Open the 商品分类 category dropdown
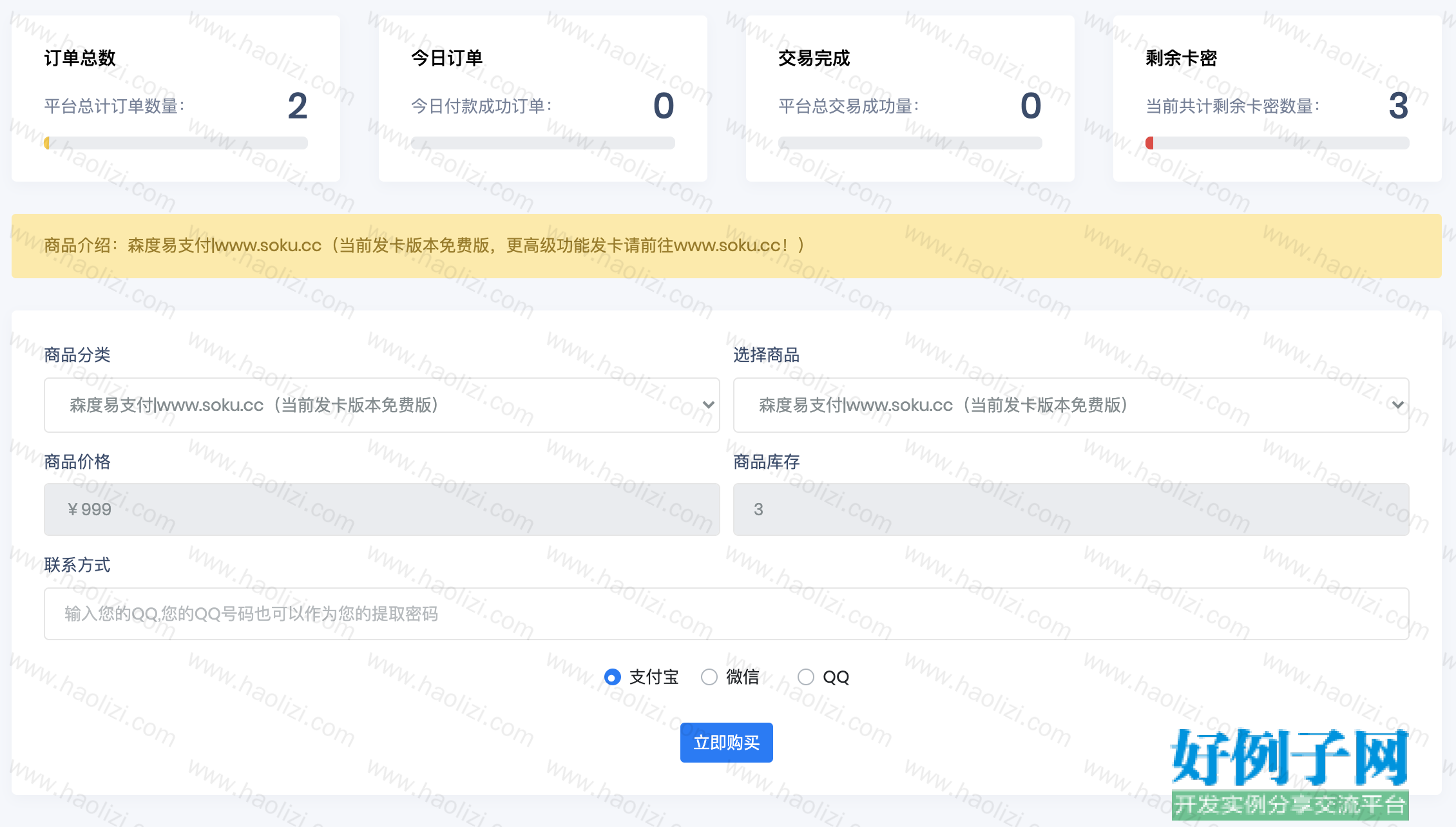 pos(382,405)
